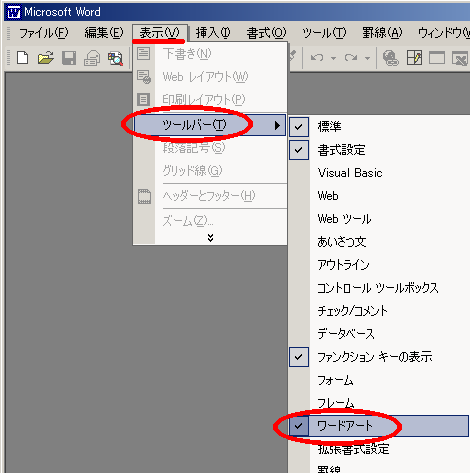Click the New blank document icon
Image resolution: width=470 pixels, height=473 pixels.
[22, 58]
